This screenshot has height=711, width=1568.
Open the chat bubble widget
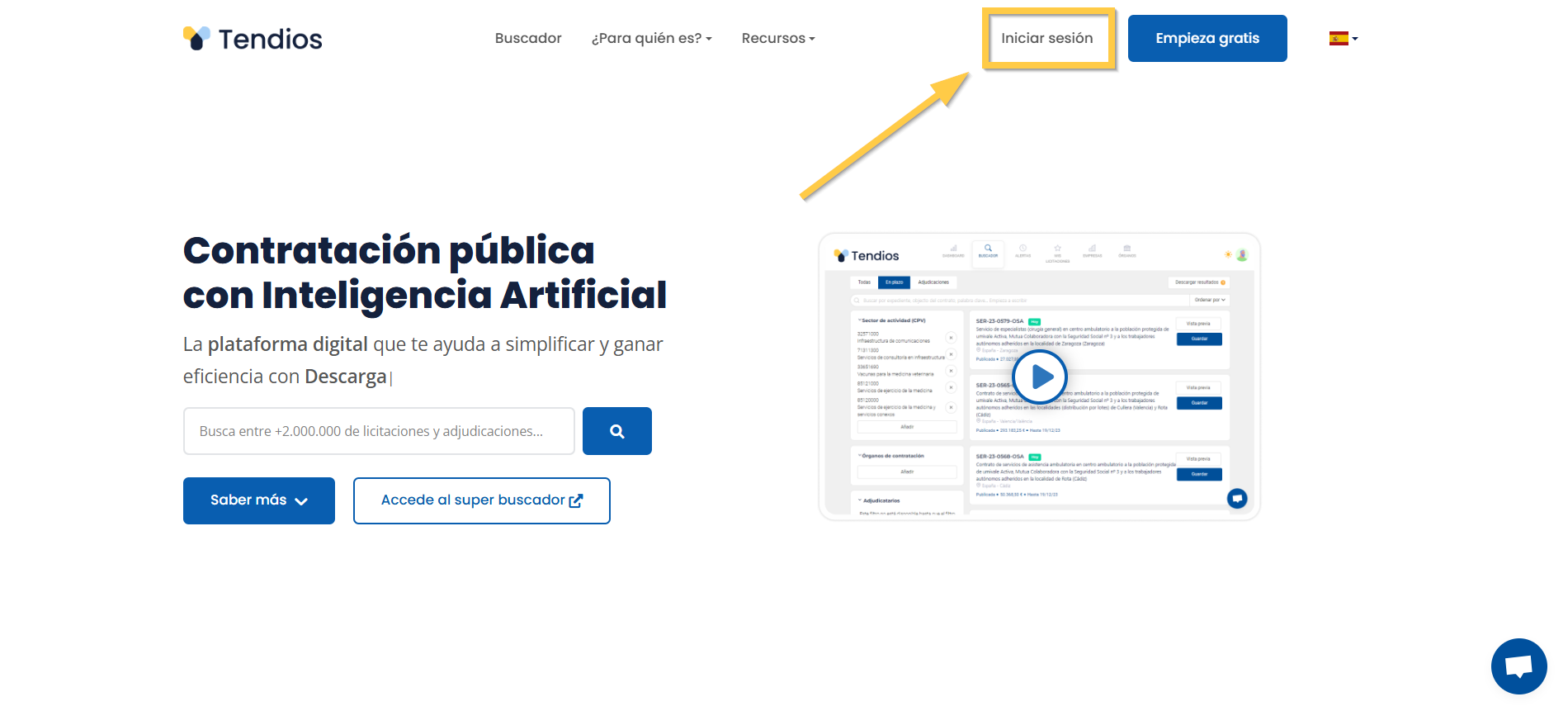[1518, 666]
